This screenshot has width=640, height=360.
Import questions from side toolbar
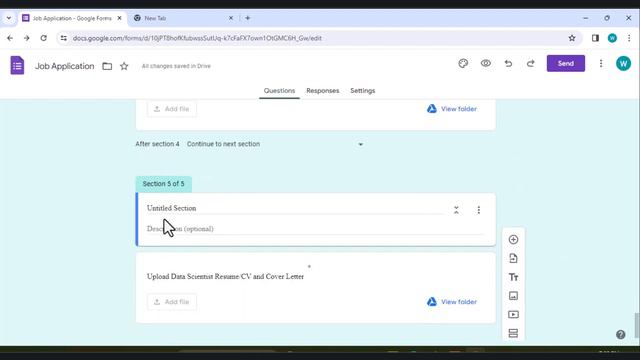(513, 258)
